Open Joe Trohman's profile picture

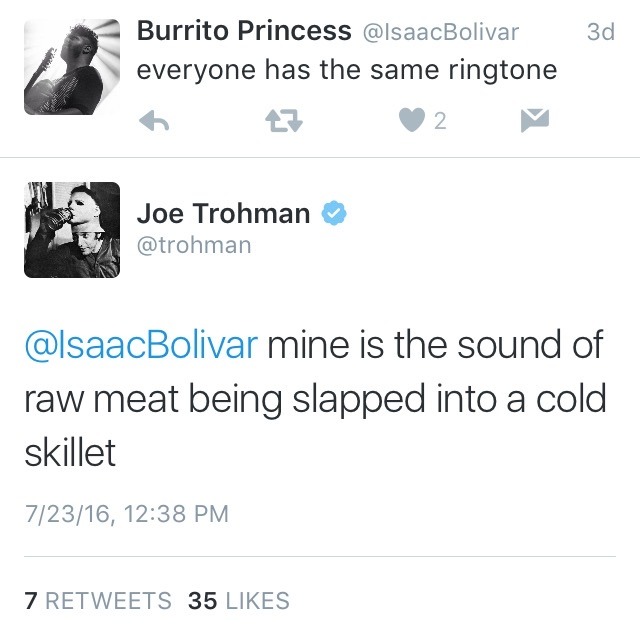[x=72, y=230]
